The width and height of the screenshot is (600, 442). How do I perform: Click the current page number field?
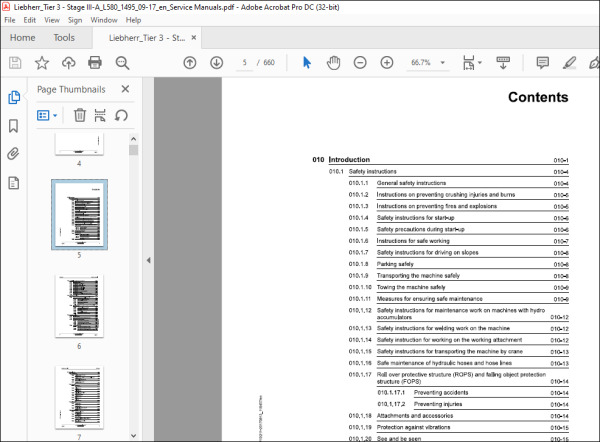coord(245,62)
